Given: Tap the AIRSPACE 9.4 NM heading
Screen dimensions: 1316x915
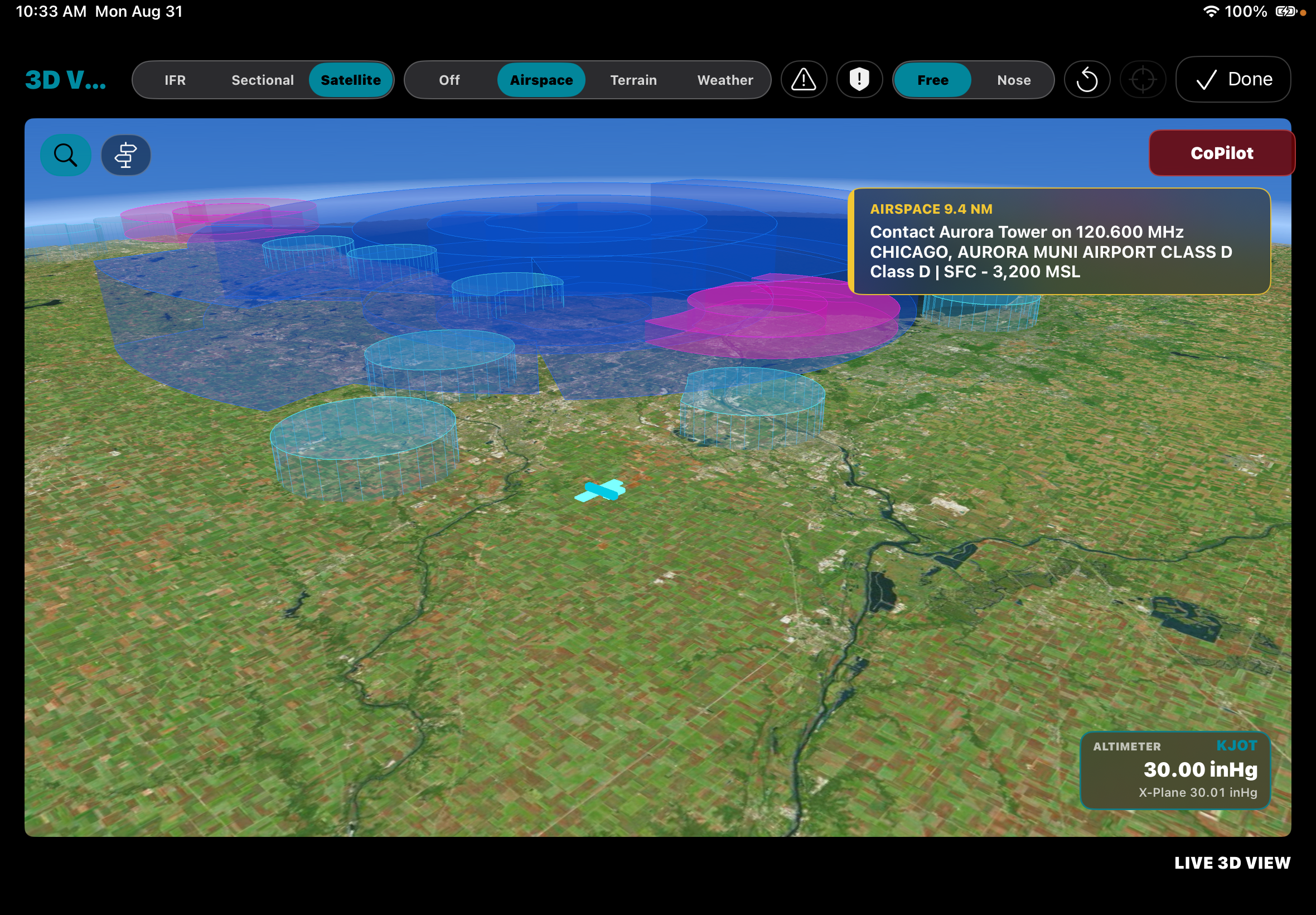Looking at the screenshot, I should (x=931, y=209).
